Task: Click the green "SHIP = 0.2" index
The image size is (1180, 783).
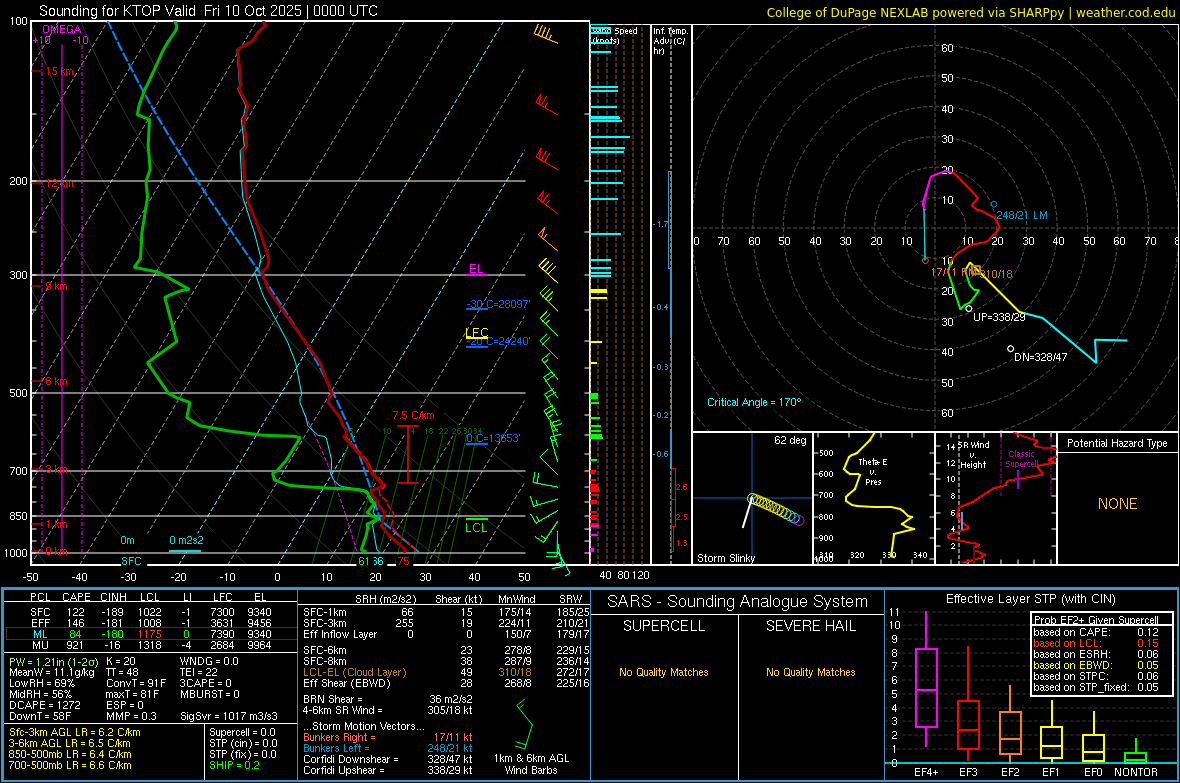Action: [x=234, y=765]
